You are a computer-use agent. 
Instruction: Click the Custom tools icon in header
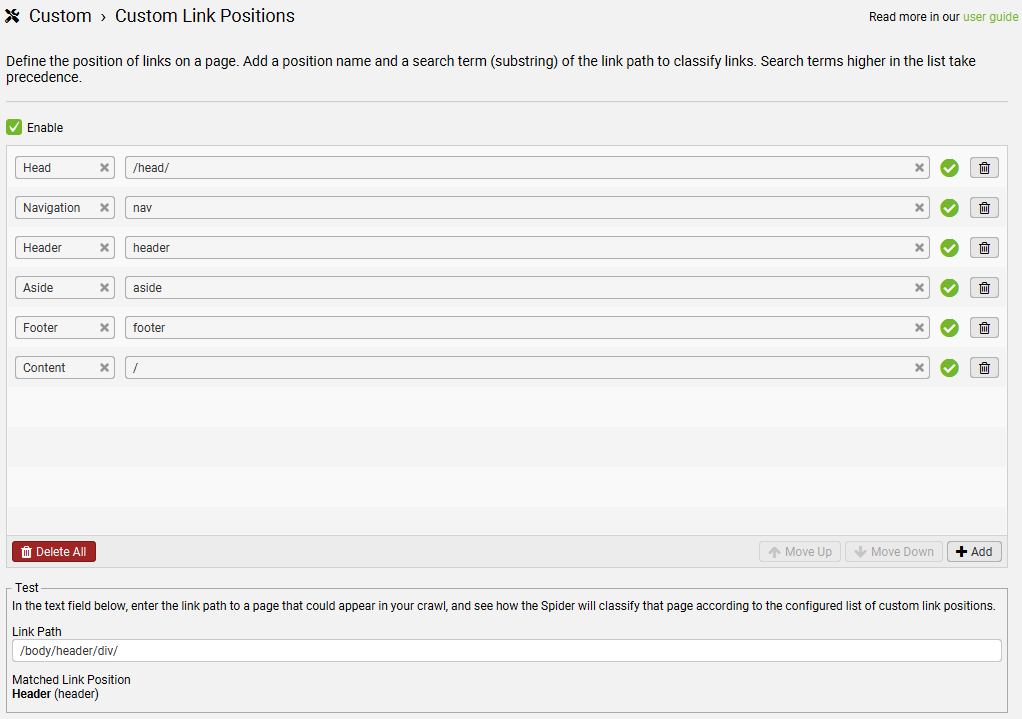[12, 16]
